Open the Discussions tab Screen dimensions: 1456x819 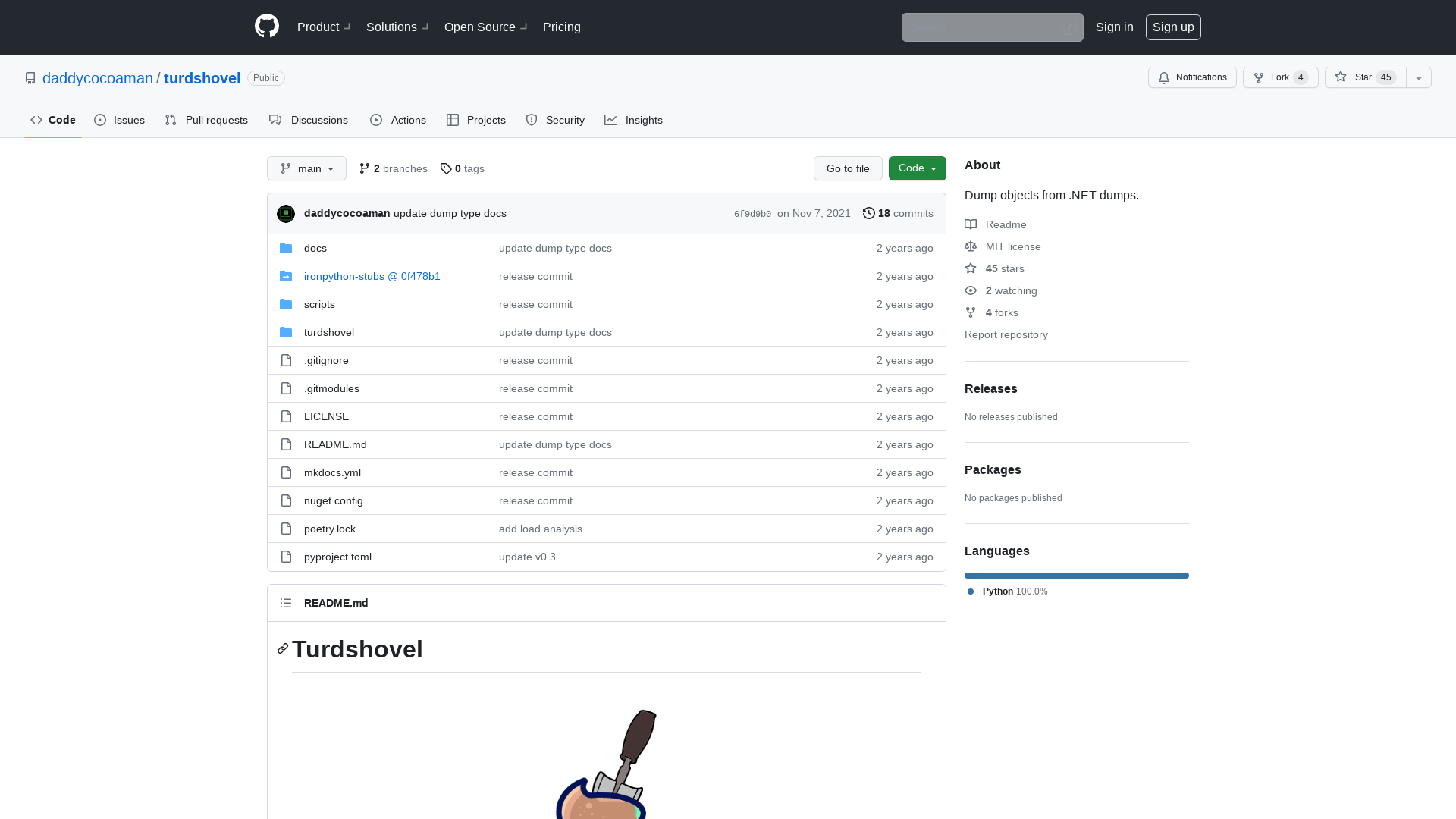tap(309, 120)
